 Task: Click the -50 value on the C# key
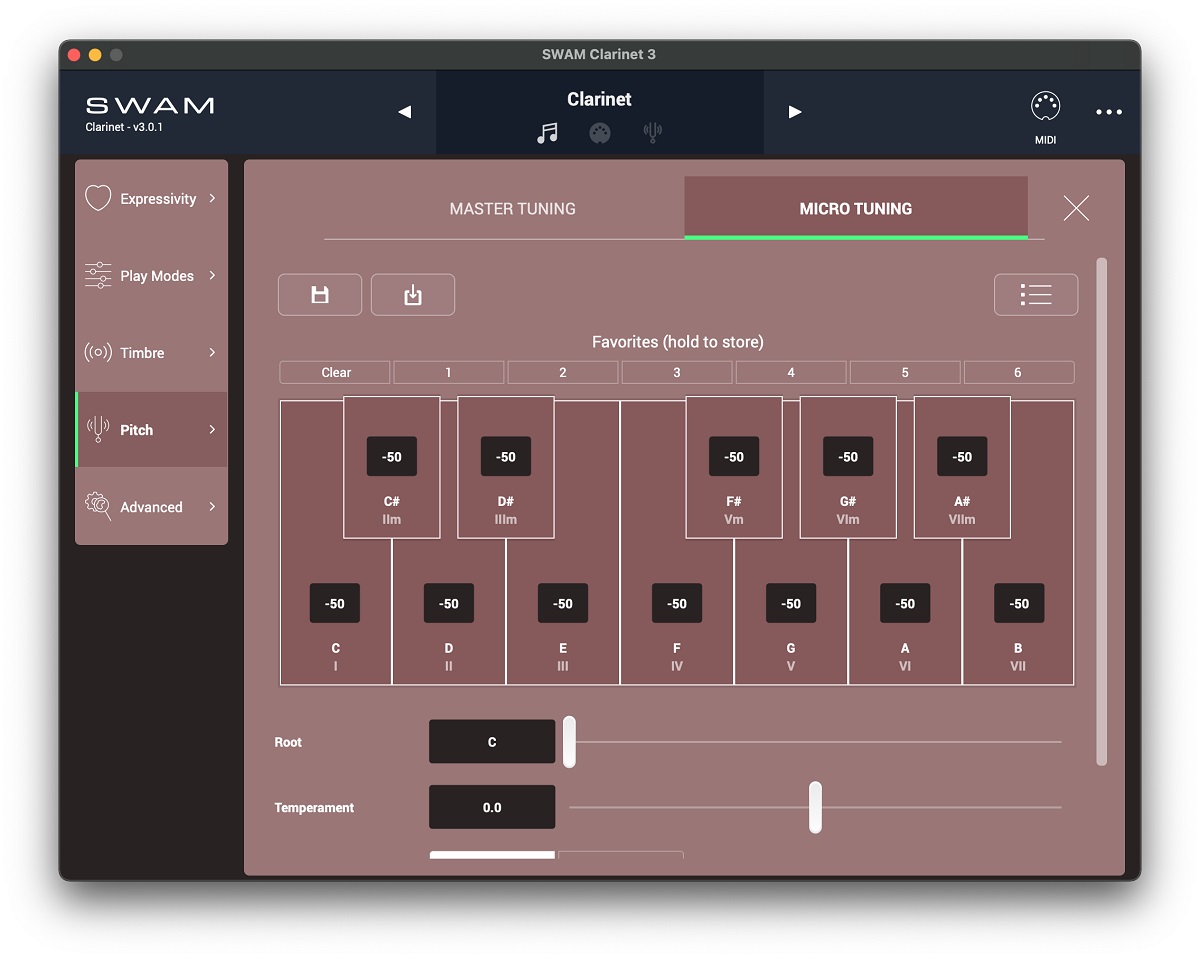tap(392, 457)
